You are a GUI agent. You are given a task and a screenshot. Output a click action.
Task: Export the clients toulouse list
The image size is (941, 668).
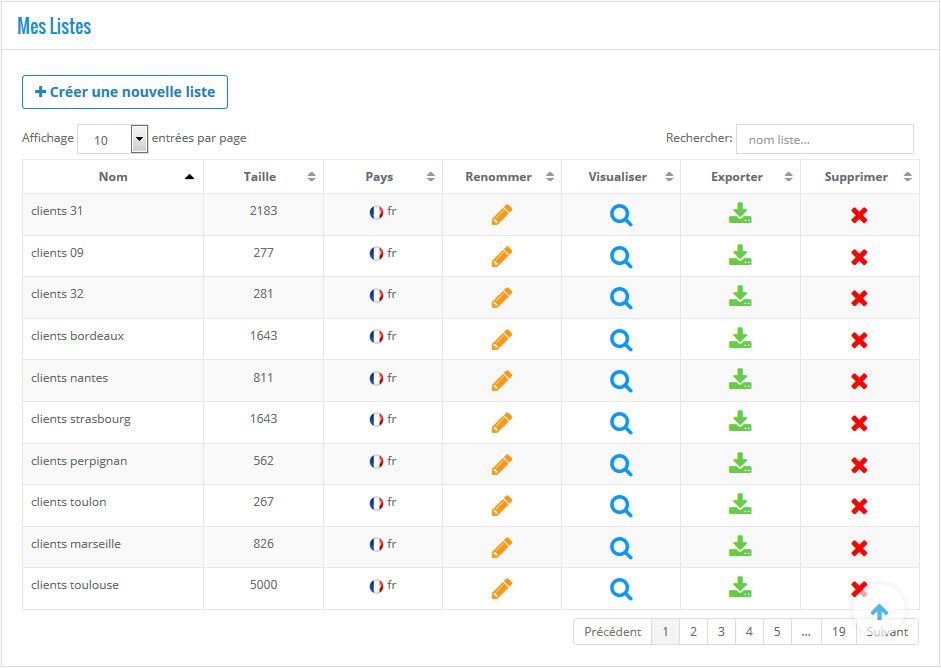(x=740, y=587)
